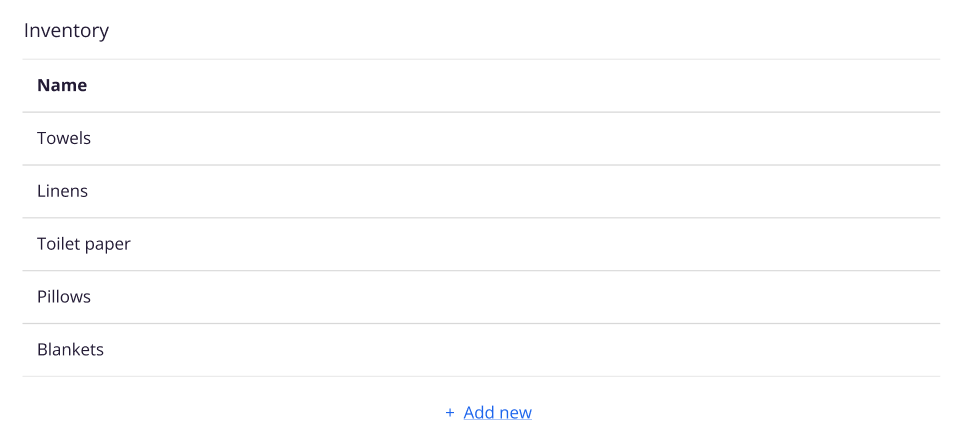The image size is (969, 444).
Task: Click the Pillows name text
Action: [64, 297]
